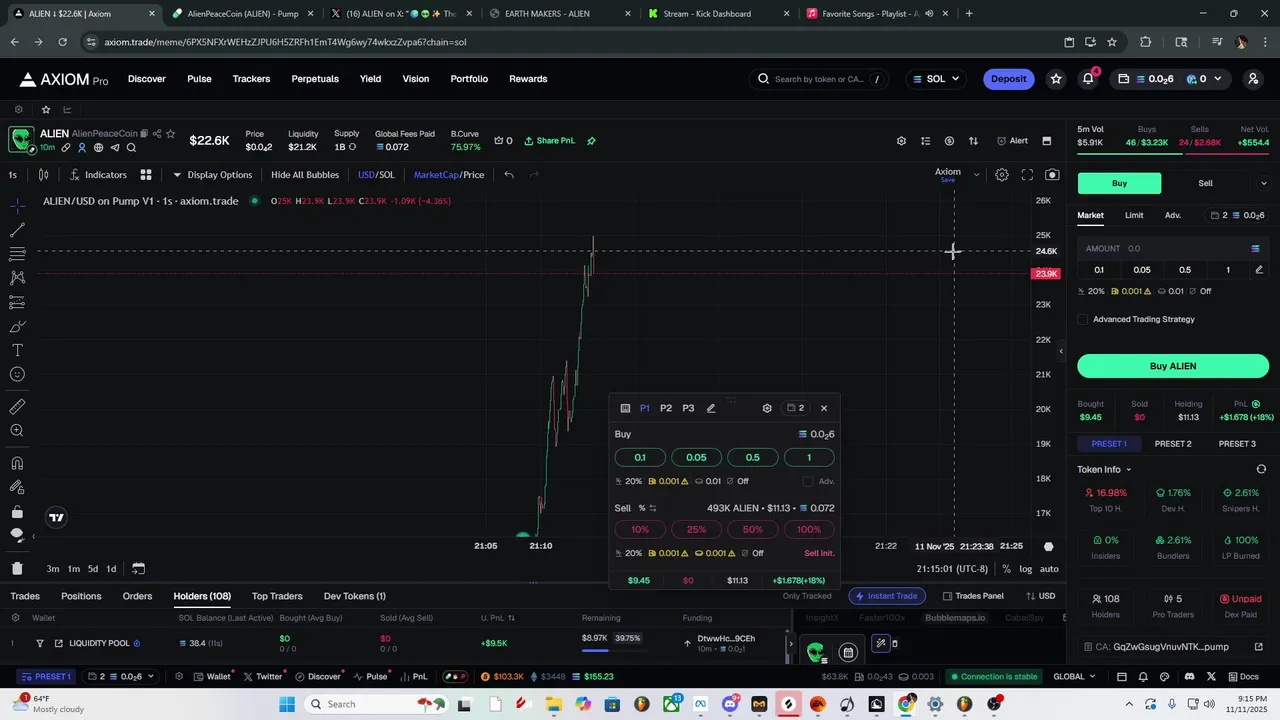This screenshot has width=1280, height=720.
Task: Select the text annotation tool
Action: click(17, 350)
